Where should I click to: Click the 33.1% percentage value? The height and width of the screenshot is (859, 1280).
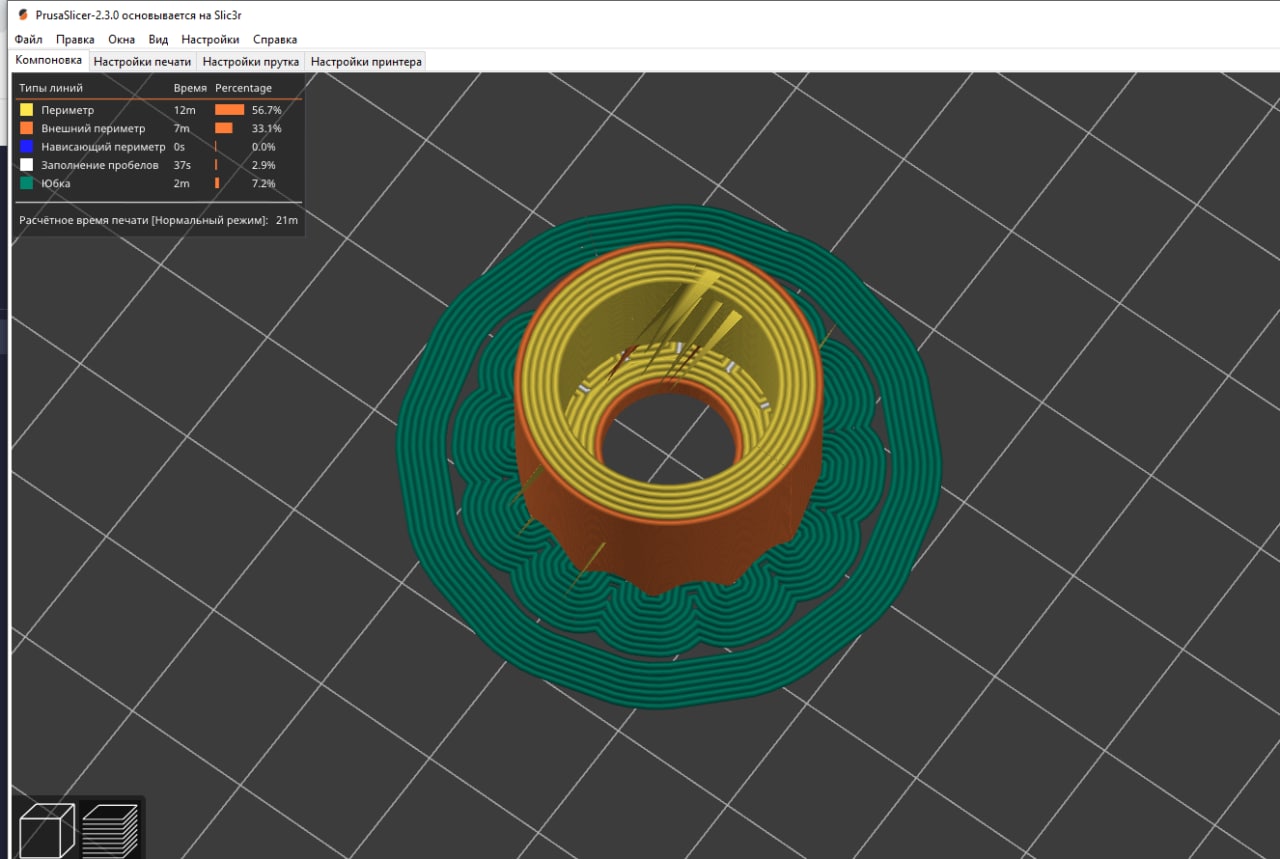266,128
